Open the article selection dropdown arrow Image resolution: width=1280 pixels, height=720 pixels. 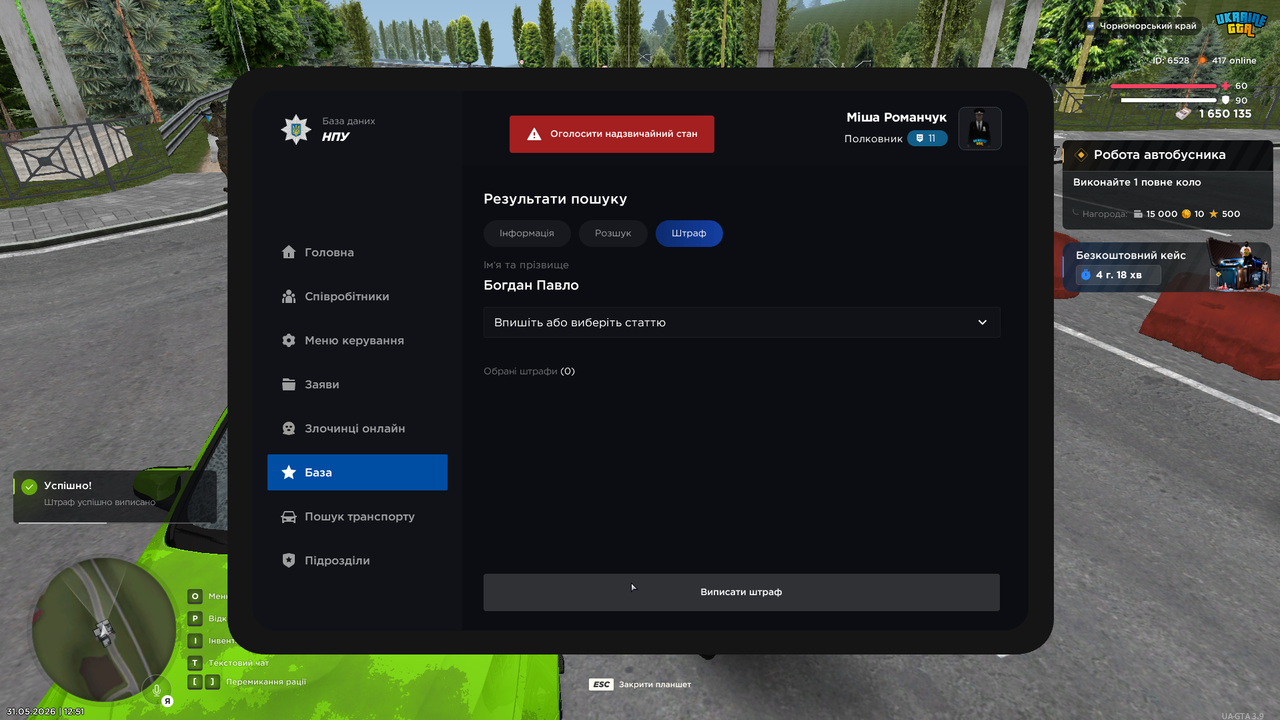pos(982,322)
